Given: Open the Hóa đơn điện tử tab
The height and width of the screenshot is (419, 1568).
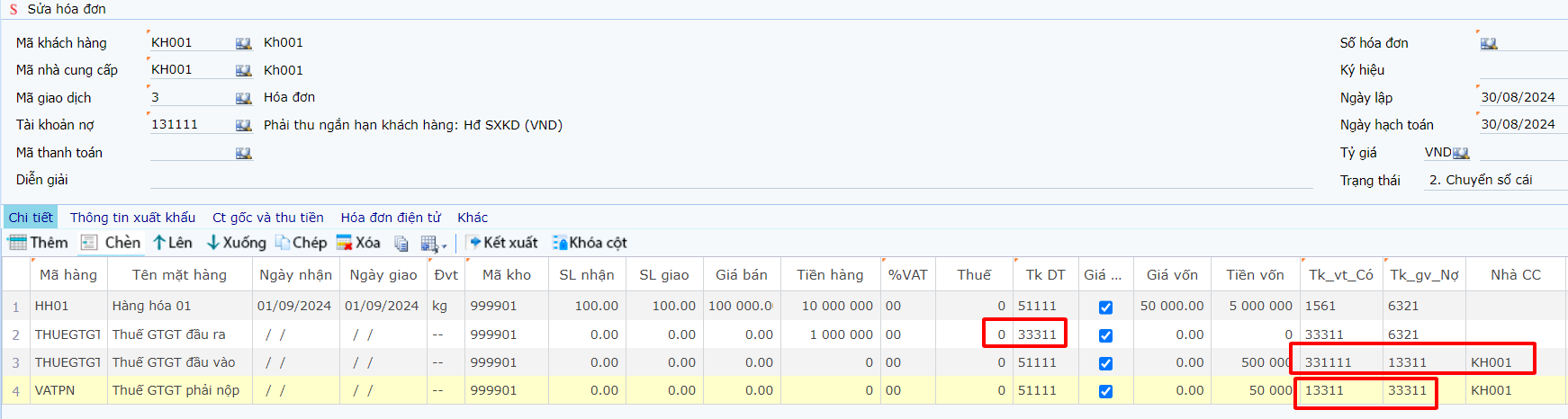Looking at the screenshot, I should click(391, 218).
